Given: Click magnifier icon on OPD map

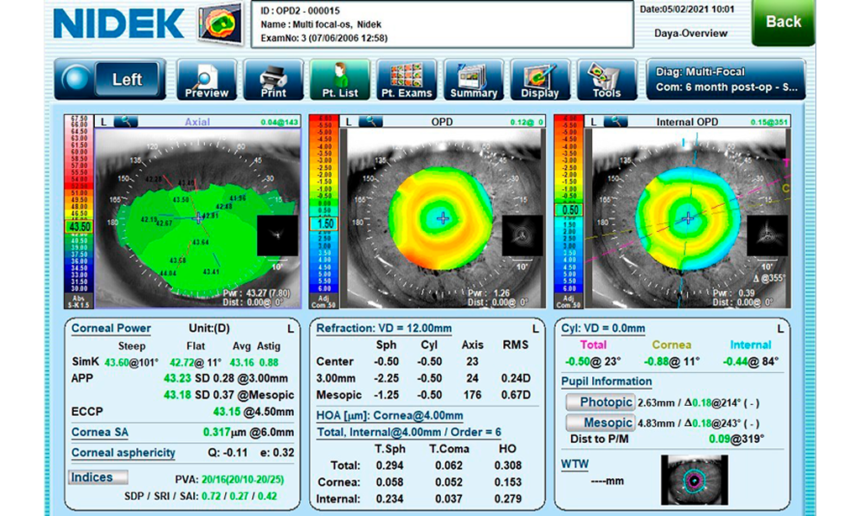Looking at the screenshot, I should [x=370, y=122].
